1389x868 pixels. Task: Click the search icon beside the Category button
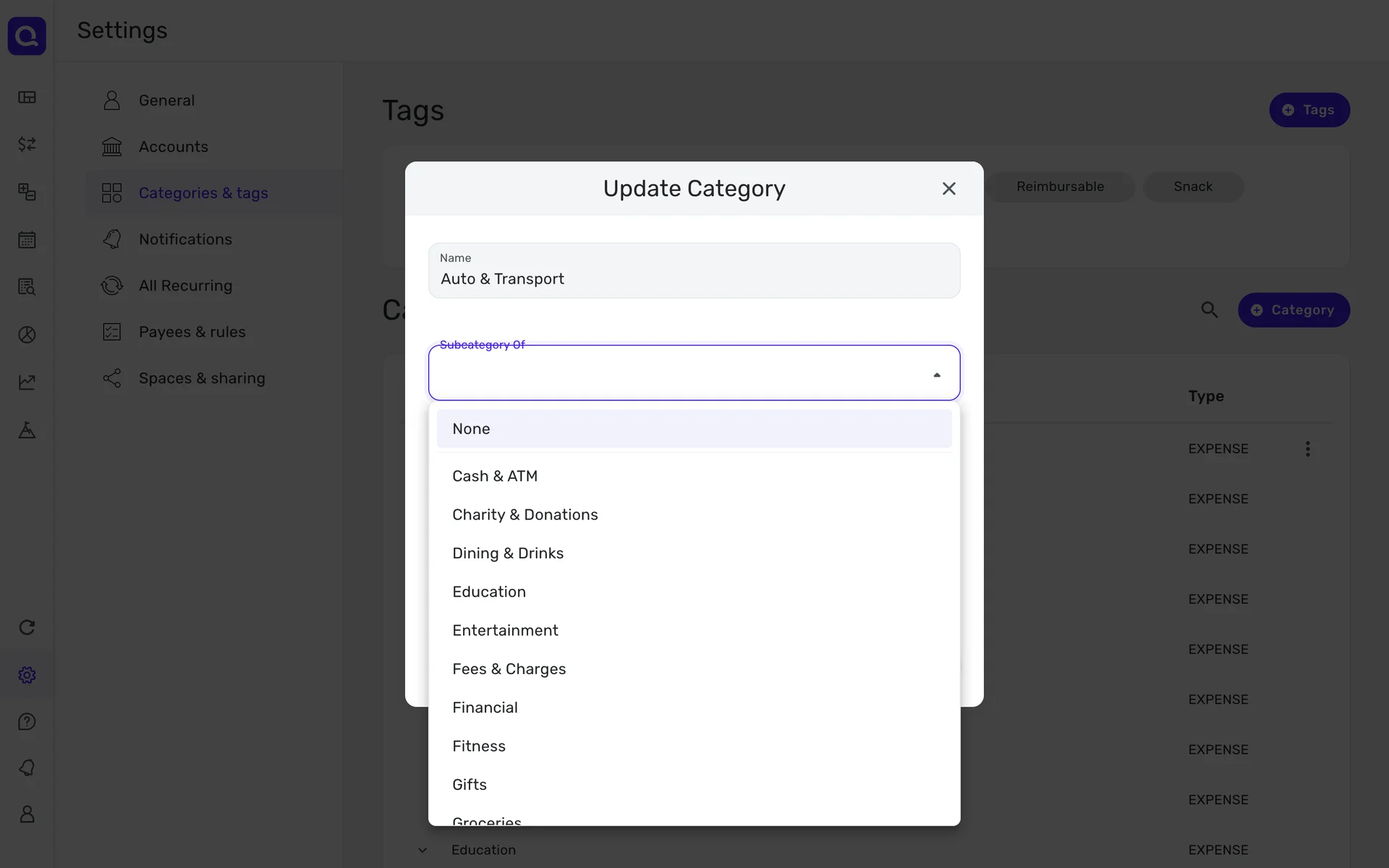pyautogui.click(x=1210, y=310)
